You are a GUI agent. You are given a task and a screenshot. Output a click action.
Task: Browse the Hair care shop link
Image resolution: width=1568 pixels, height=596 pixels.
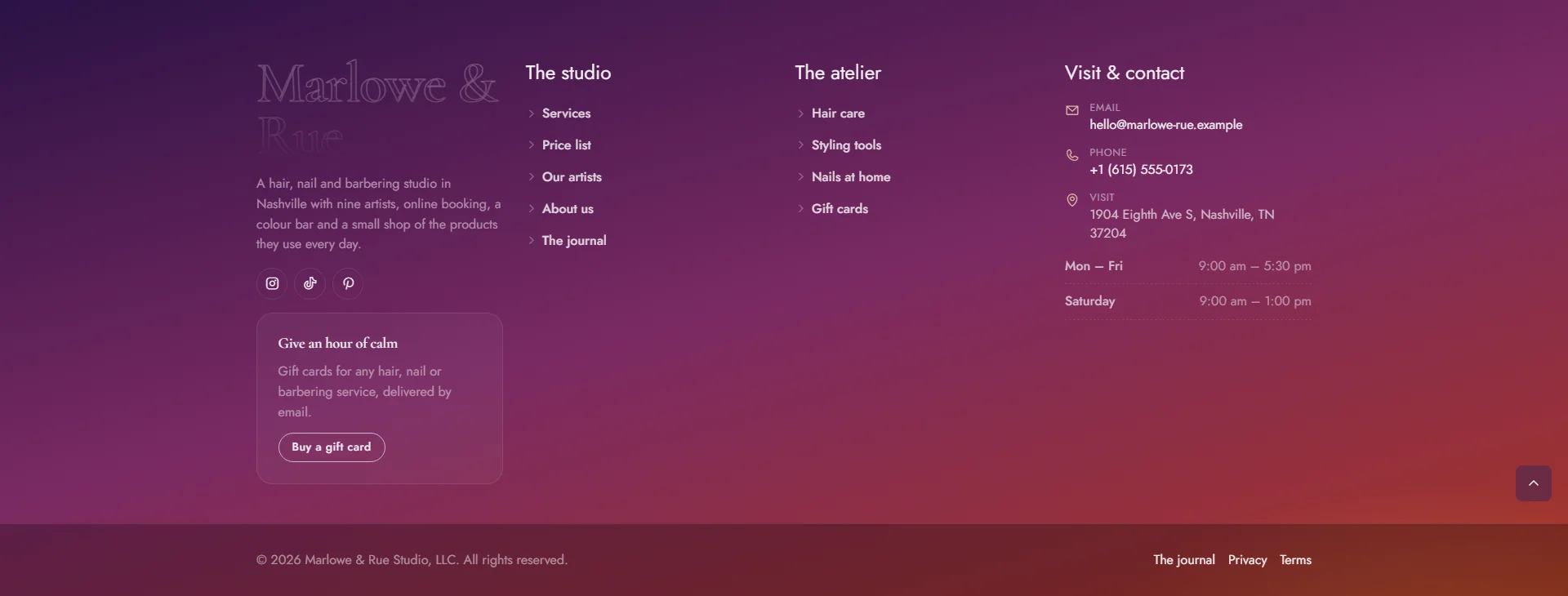tap(838, 113)
